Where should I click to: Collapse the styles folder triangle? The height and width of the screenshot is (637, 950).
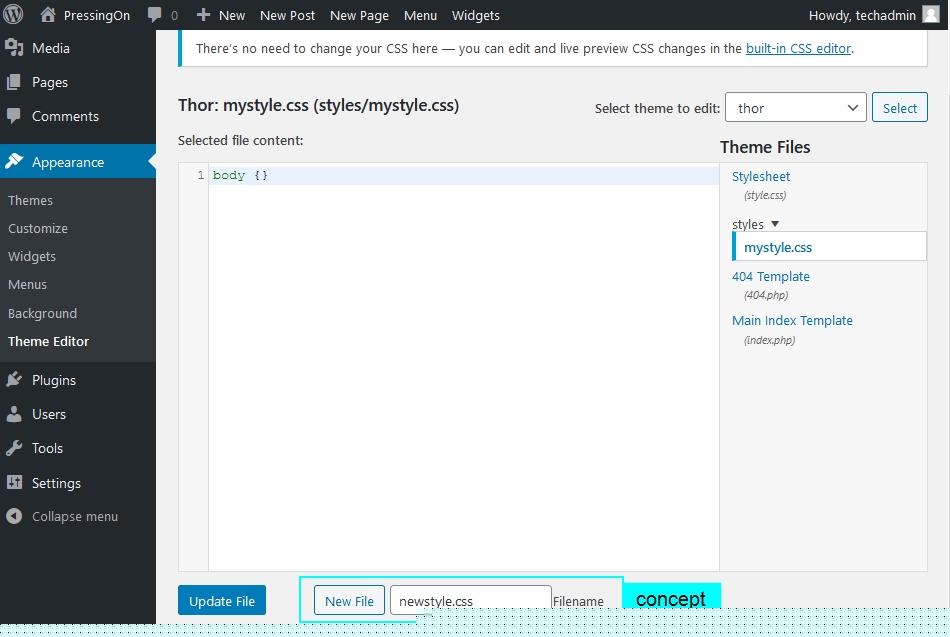774,224
